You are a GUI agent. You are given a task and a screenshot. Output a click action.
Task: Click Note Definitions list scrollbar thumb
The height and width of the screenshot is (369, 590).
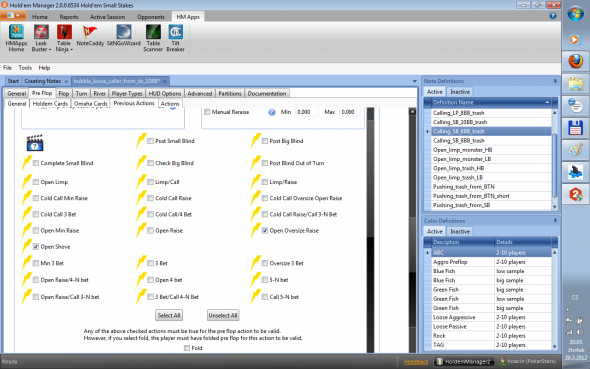[x=554, y=165]
